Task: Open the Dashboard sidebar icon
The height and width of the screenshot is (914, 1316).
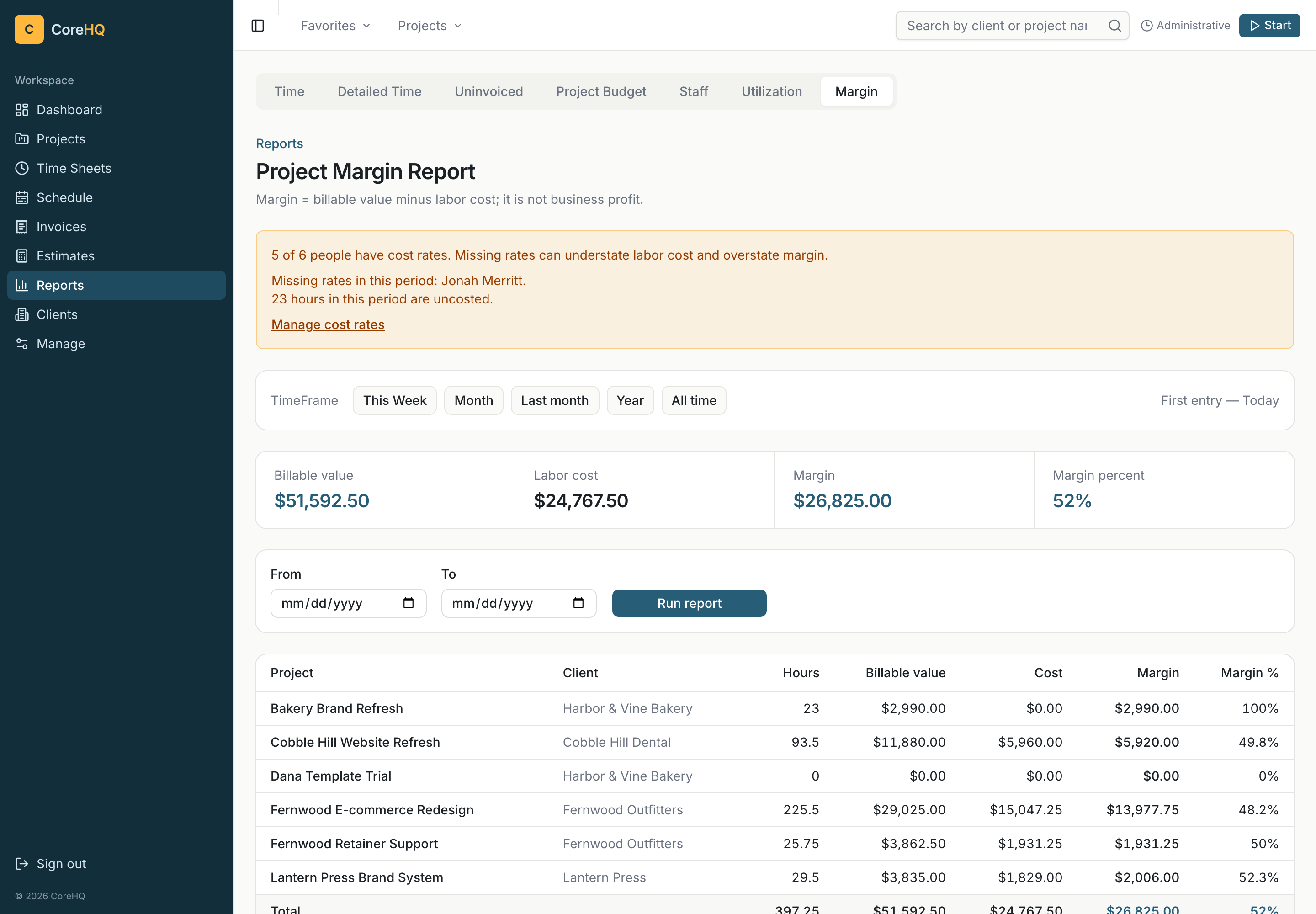Action: (x=22, y=109)
